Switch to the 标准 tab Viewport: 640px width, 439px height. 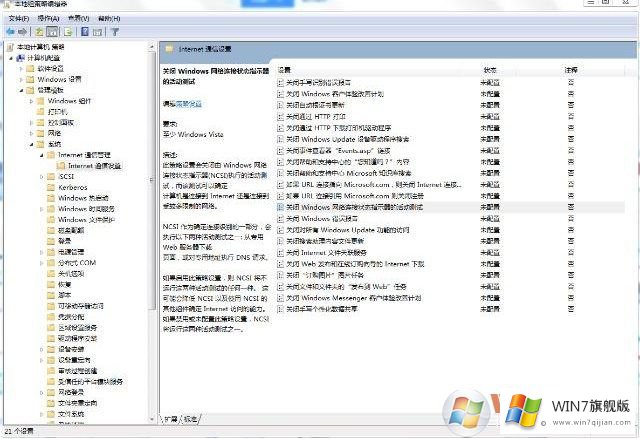tap(191, 419)
